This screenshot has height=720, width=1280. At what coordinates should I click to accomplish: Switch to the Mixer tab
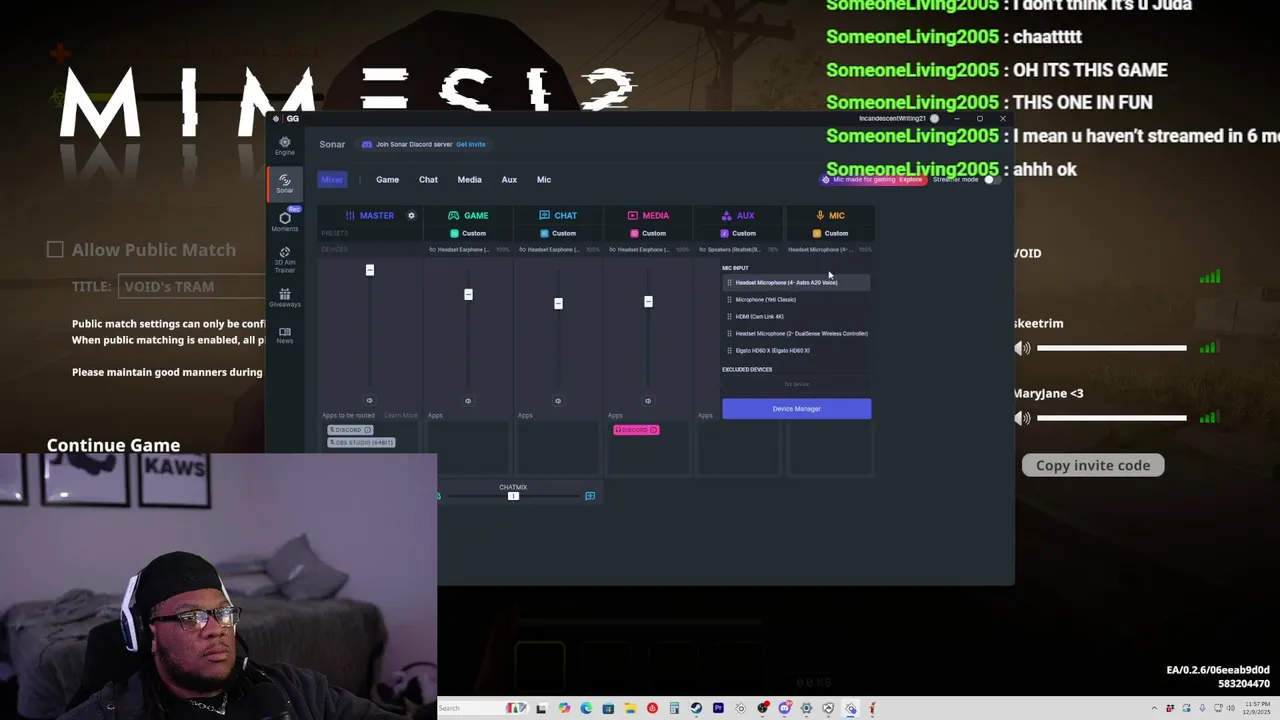tap(332, 180)
